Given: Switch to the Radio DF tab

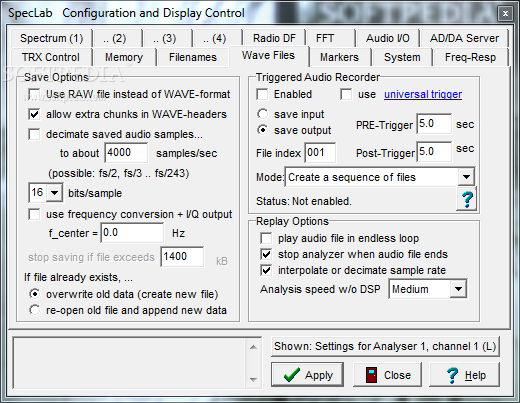Looking at the screenshot, I should [274, 38].
